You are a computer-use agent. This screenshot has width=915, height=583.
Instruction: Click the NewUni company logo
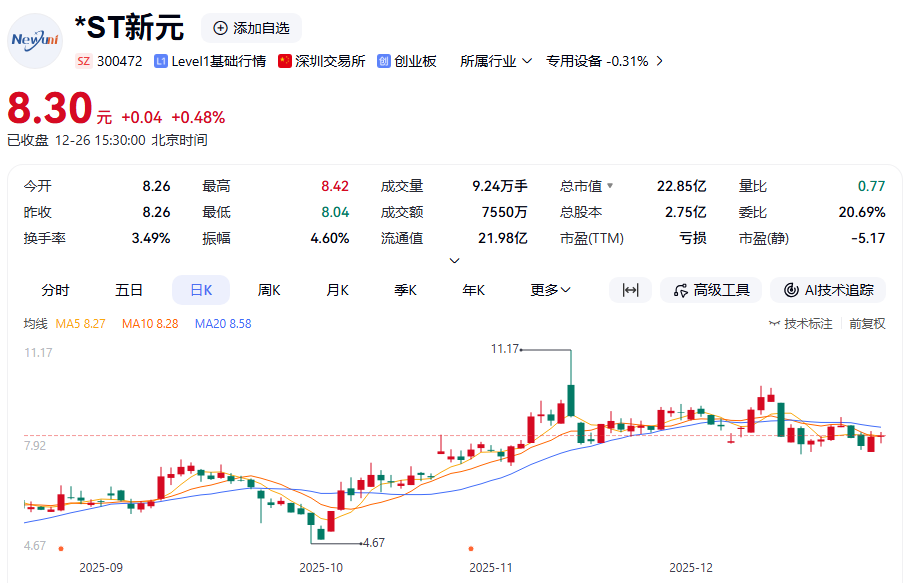34,40
